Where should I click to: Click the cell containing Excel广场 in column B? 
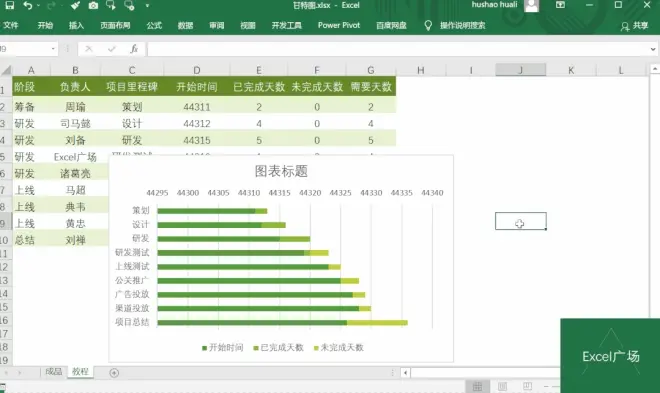(x=75, y=157)
